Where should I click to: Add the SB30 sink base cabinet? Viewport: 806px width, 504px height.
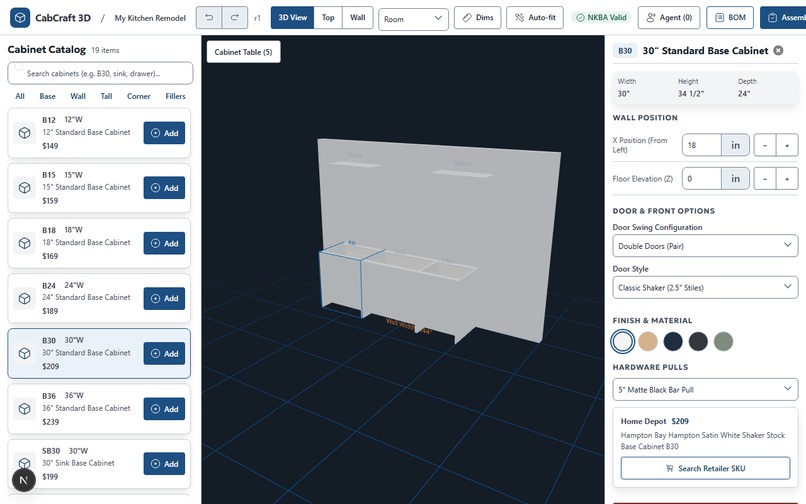(x=164, y=464)
